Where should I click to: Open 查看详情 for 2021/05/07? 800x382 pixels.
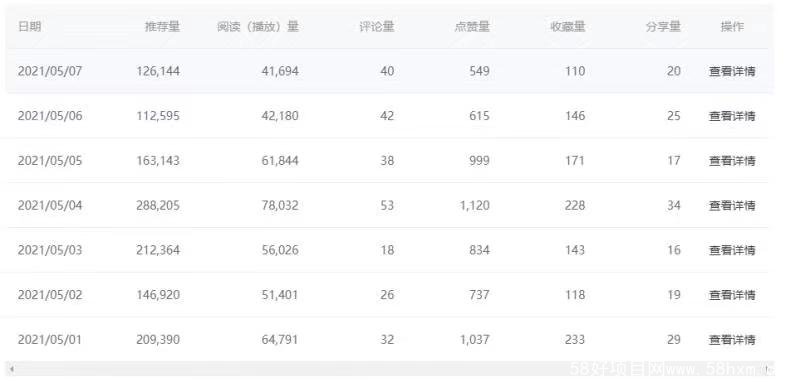tap(732, 71)
